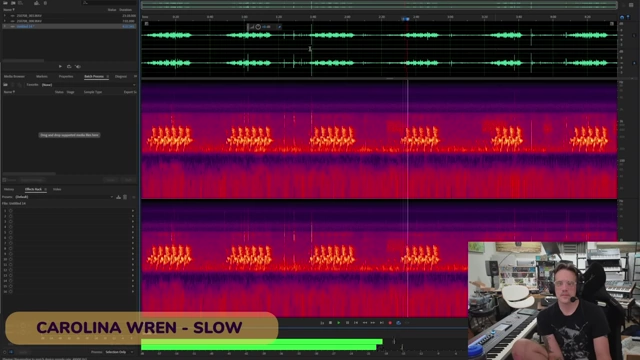This screenshot has width=640, height=360.
Task: Click the Files panel search field
Action: [x=108, y=3]
